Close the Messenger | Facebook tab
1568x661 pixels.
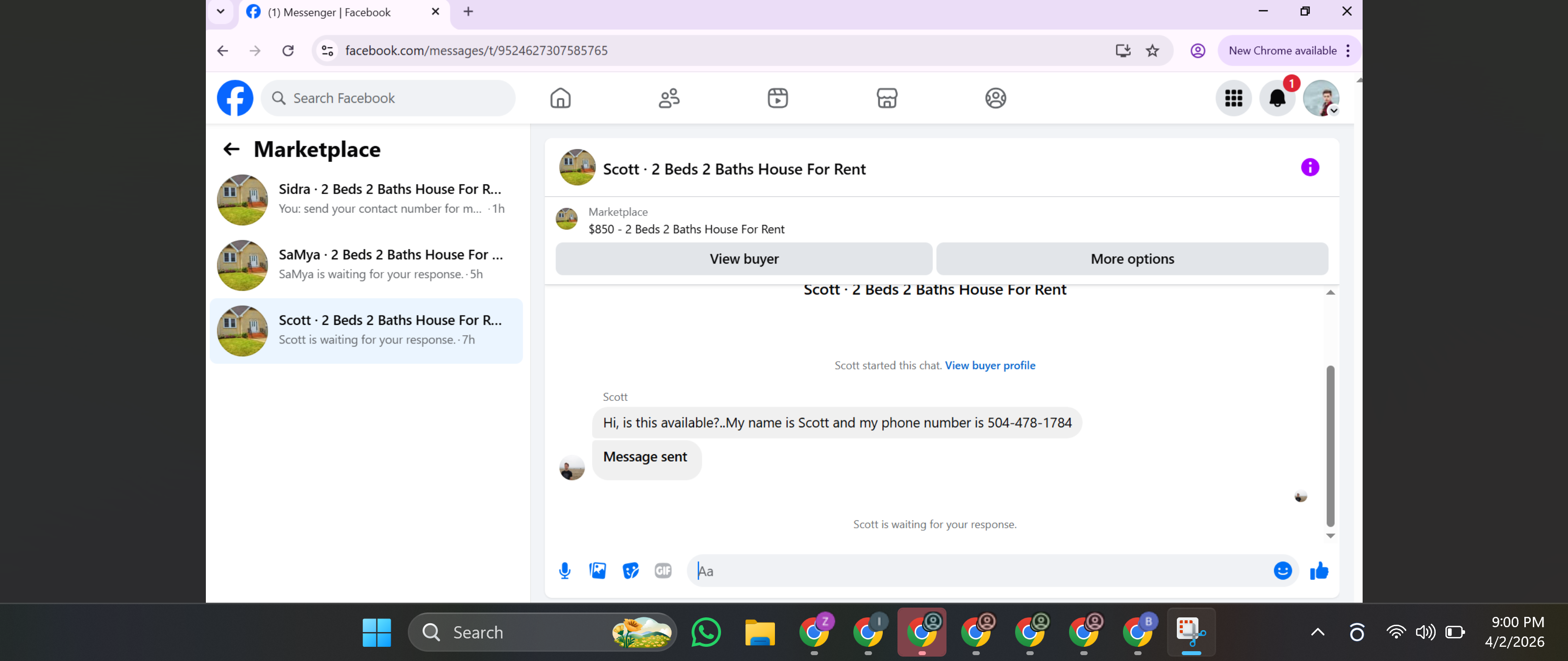click(x=435, y=12)
